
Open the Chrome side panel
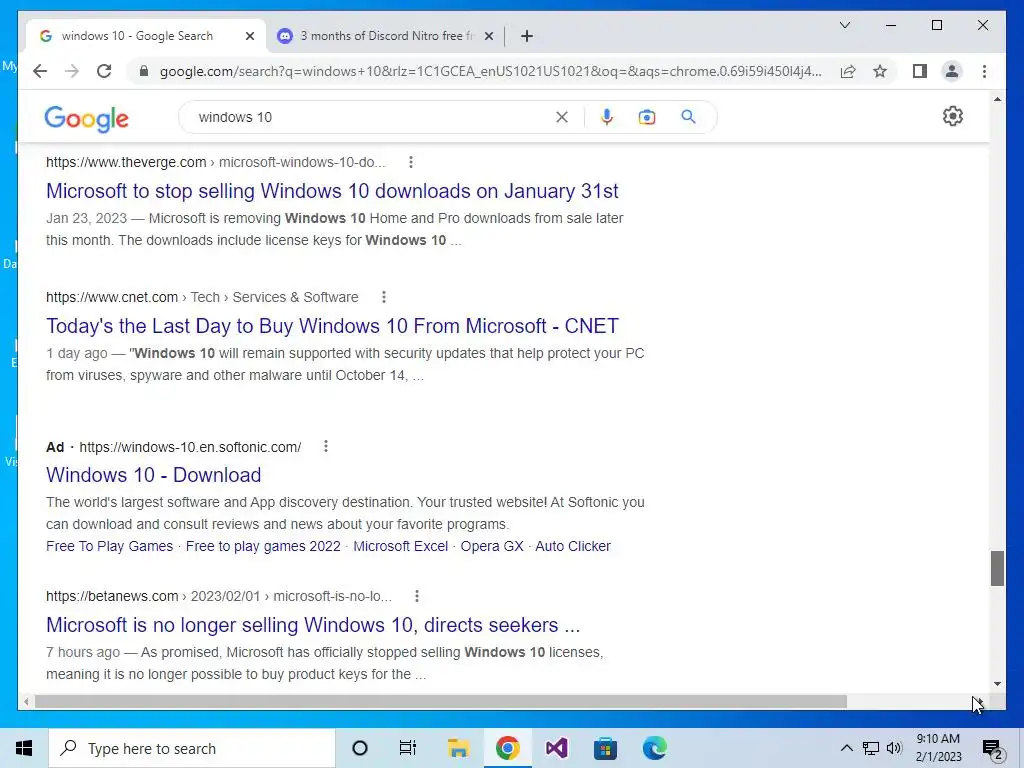(x=920, y=71)
